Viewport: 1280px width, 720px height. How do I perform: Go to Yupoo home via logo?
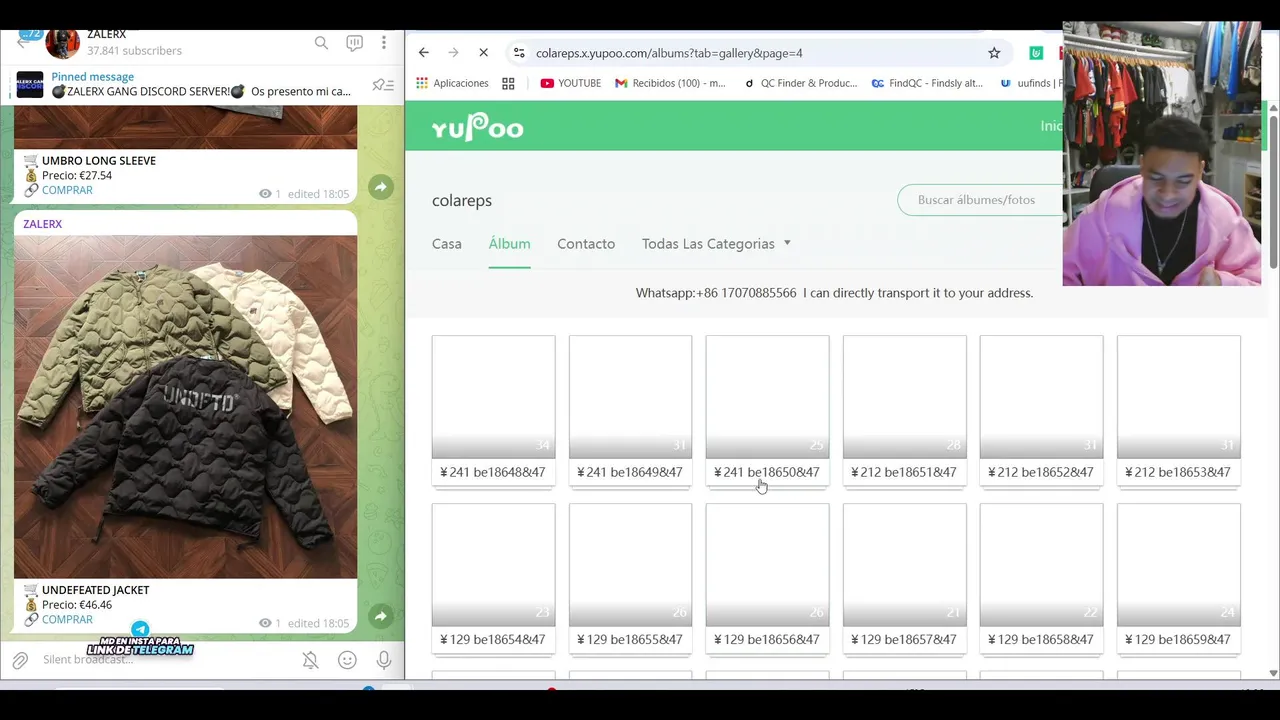(477, 127)
